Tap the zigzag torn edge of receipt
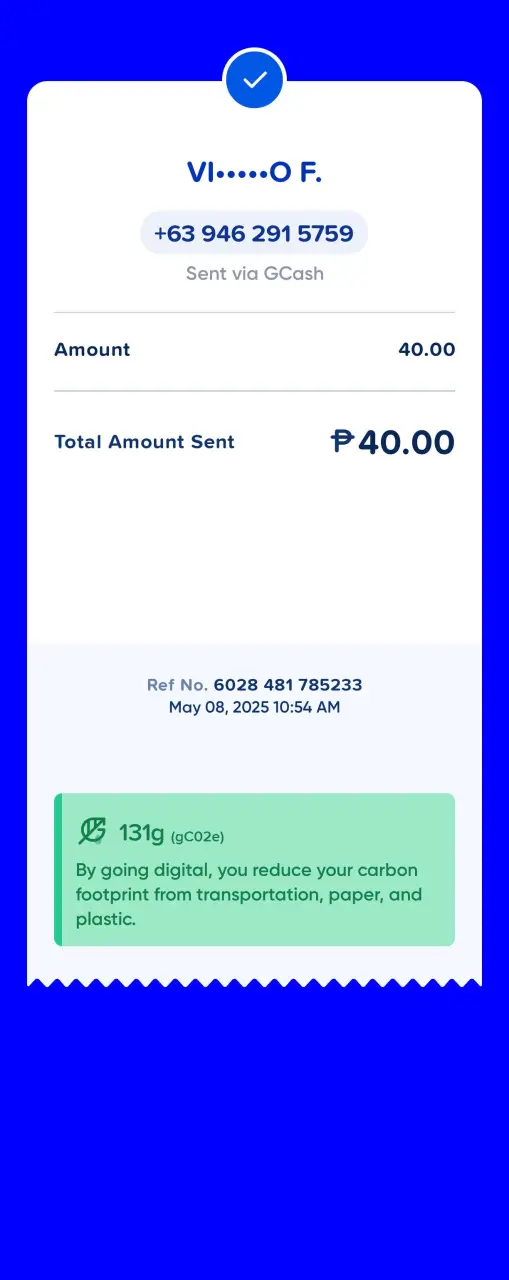Viewport: 509px width, 1280px height. coord(254,982)
